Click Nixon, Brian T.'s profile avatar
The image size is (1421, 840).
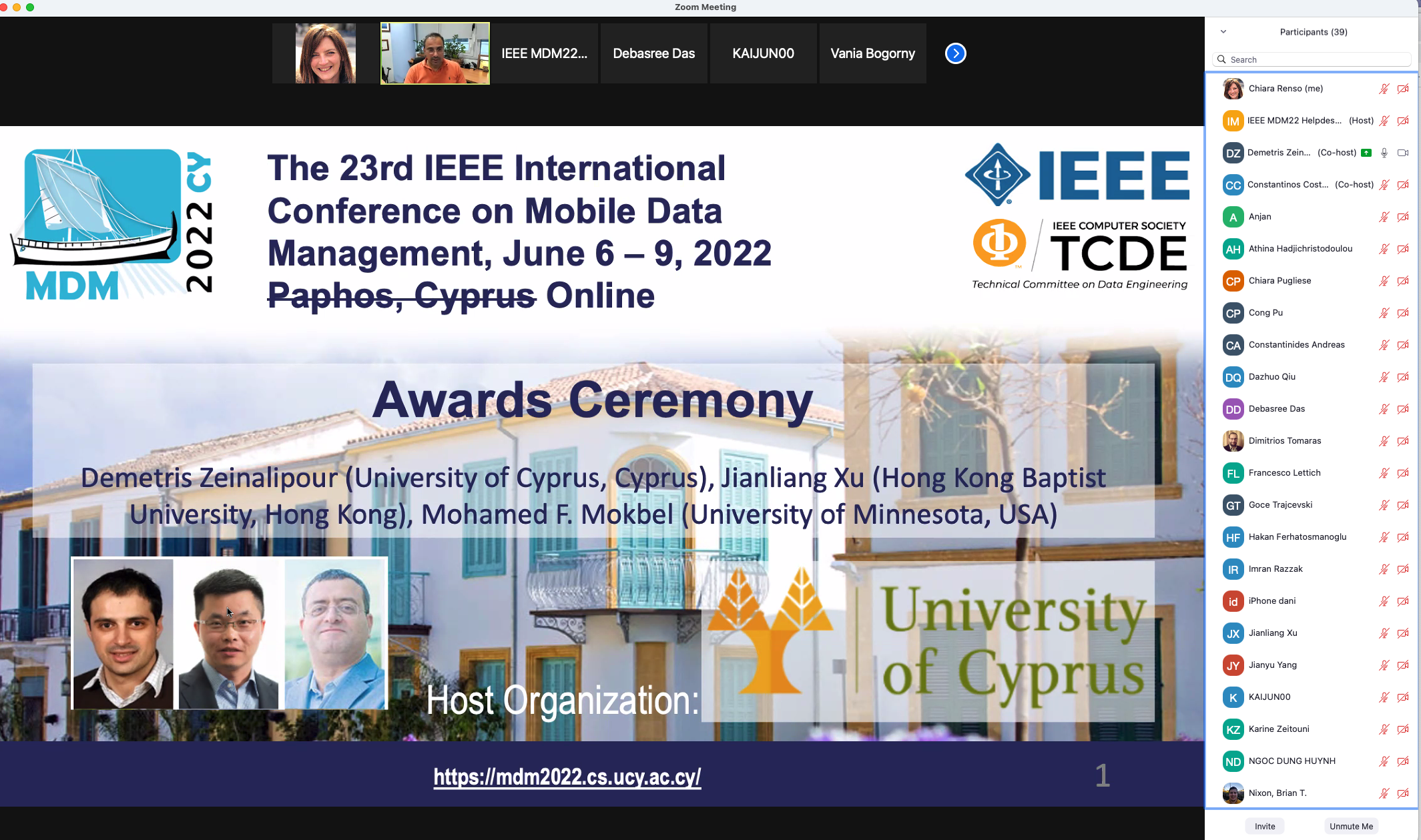click(1233, 793)
